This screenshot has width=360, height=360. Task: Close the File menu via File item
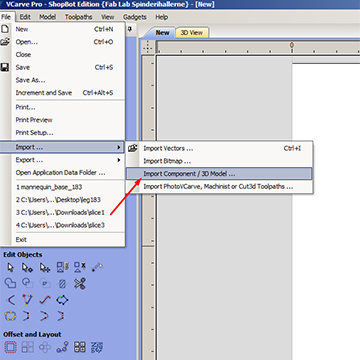tap(6, 17)
